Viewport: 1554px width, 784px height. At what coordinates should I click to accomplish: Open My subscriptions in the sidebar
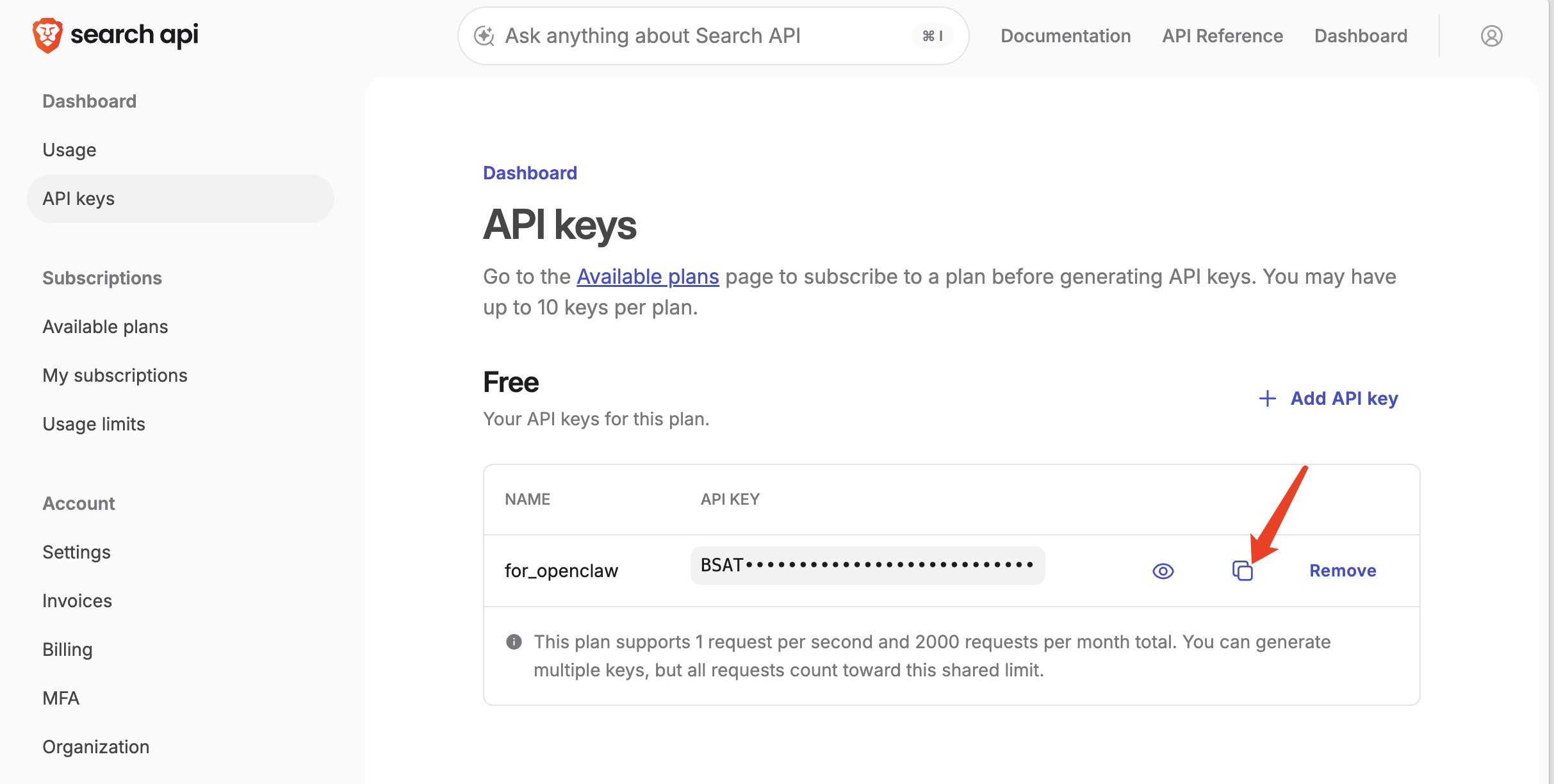[x=115, y=375]
